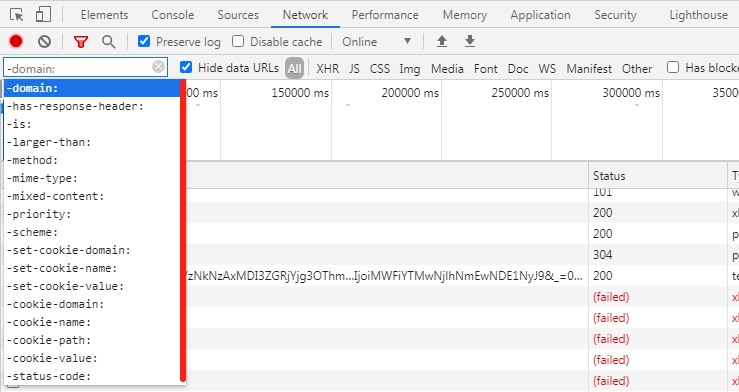Viewport: 739px width, 392px height.
Task: Filter requests by WS type
Action: pos(547,69)
